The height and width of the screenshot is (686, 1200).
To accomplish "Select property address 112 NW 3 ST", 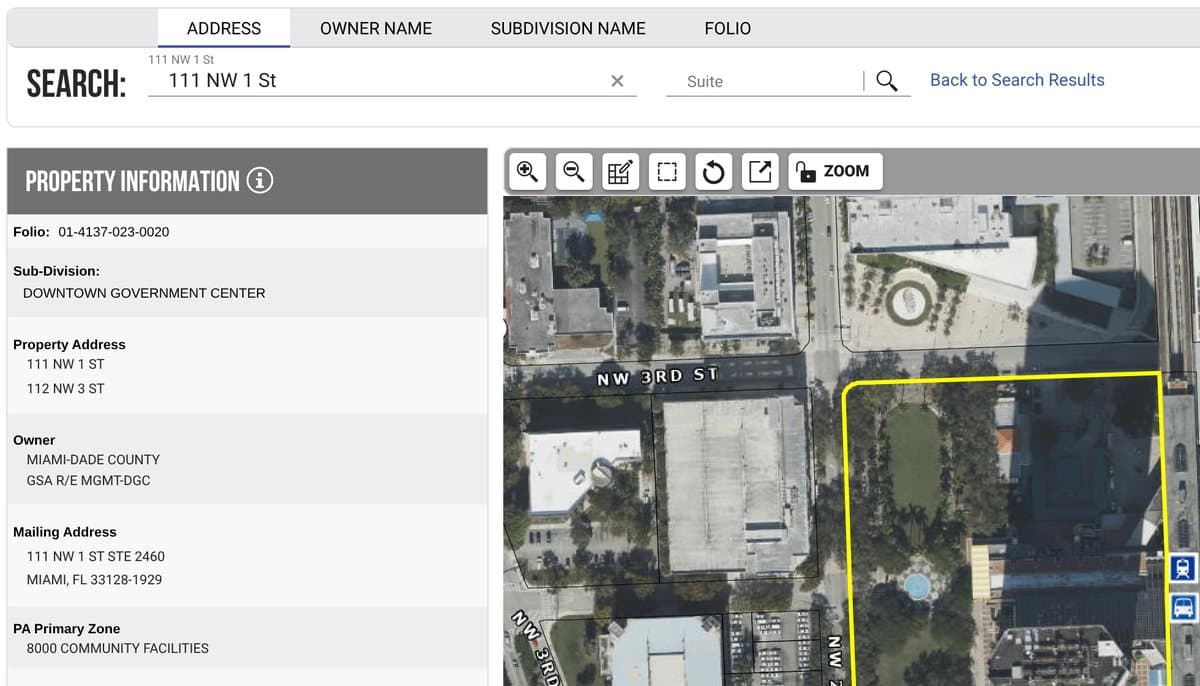I will [66, 388].
